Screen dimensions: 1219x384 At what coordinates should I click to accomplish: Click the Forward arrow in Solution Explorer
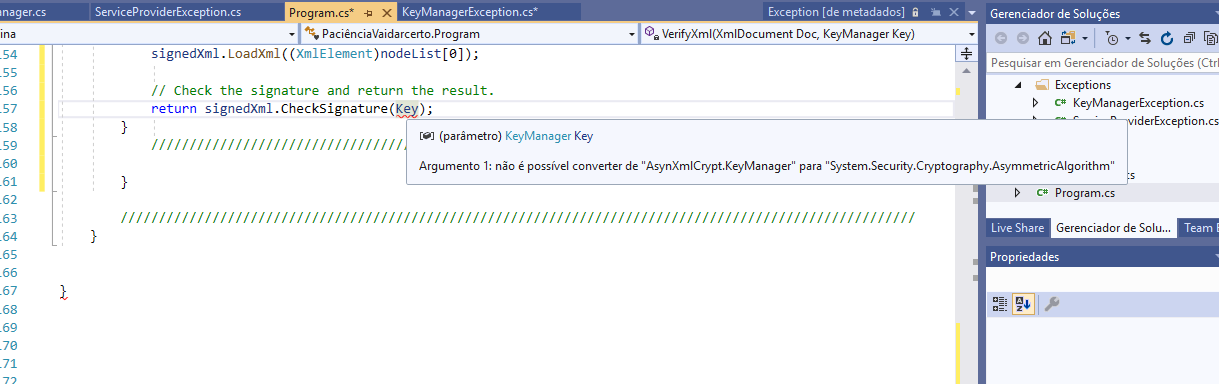pyautogui.click(x=1022, y=39)
